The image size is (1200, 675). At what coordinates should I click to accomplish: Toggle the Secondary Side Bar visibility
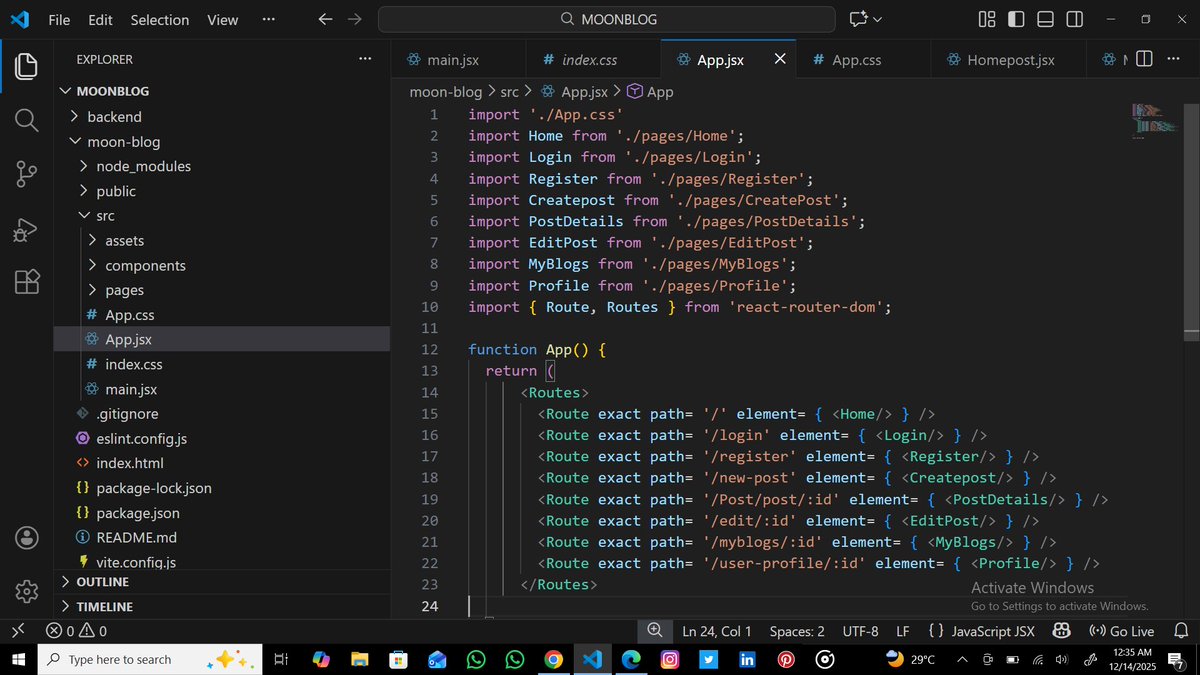pyautogui.click(x=1074, y=19)
